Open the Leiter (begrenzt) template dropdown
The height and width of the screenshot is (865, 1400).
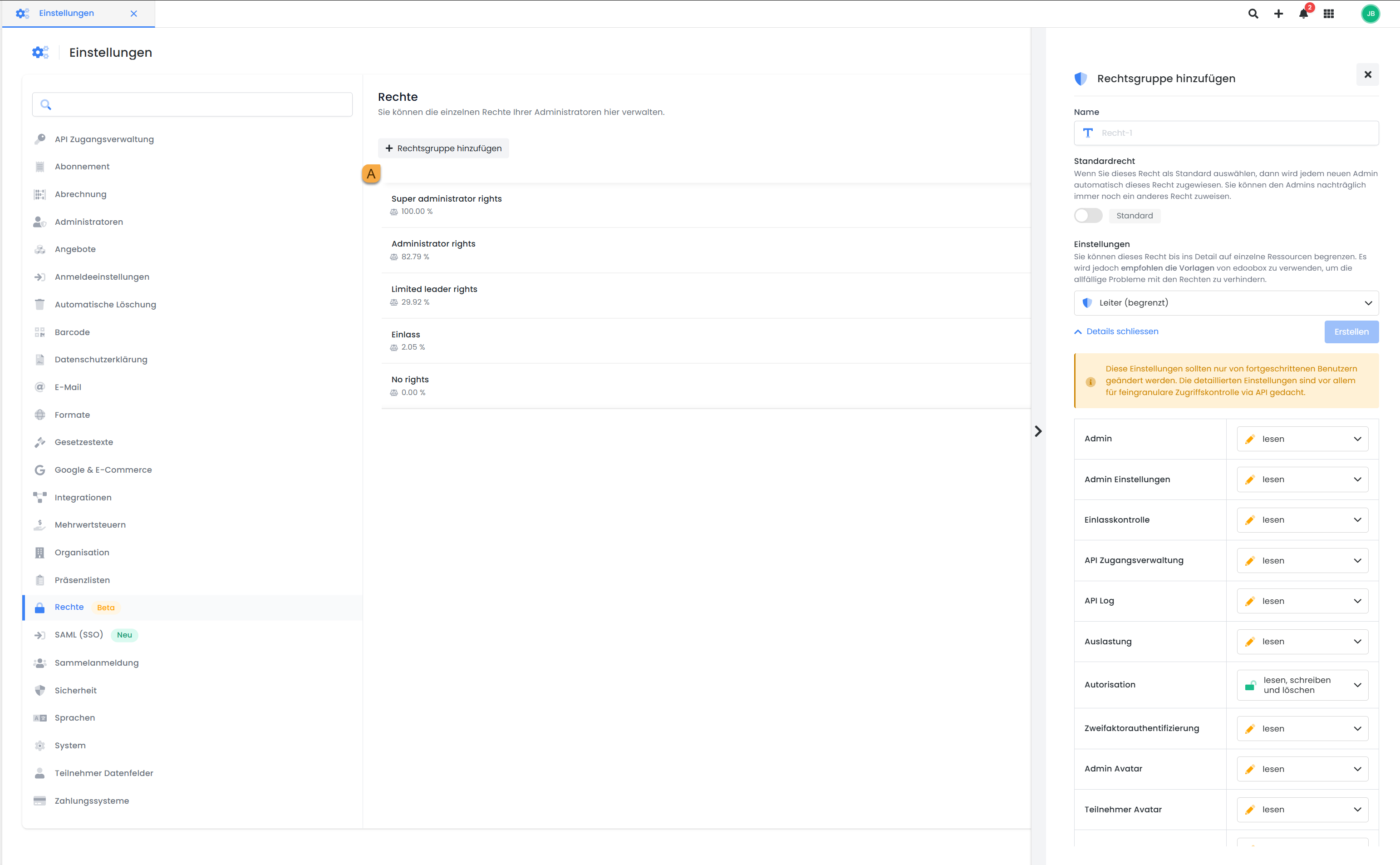[1226, 302]
